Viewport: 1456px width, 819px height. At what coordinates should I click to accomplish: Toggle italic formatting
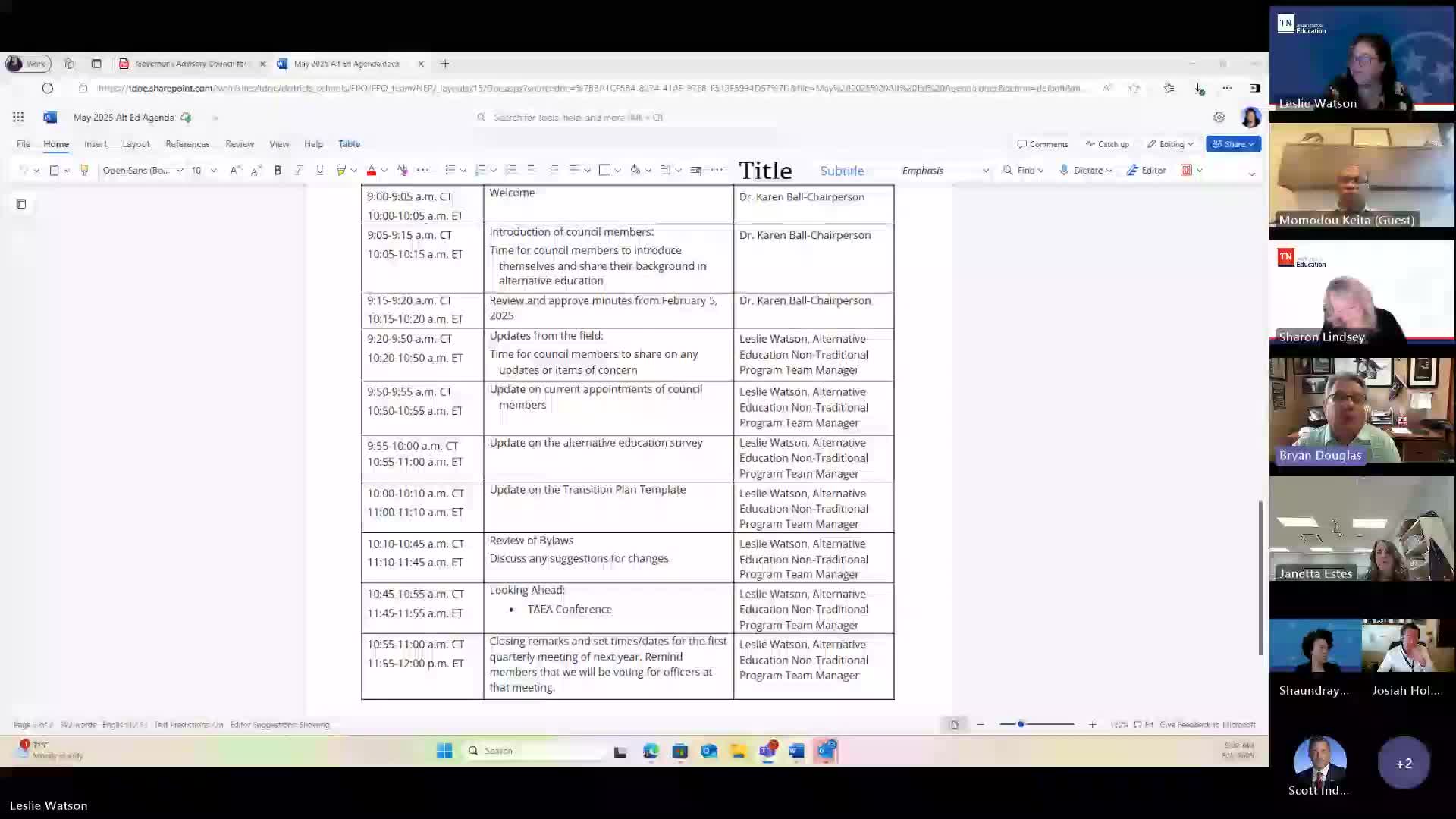click(299, 171)
